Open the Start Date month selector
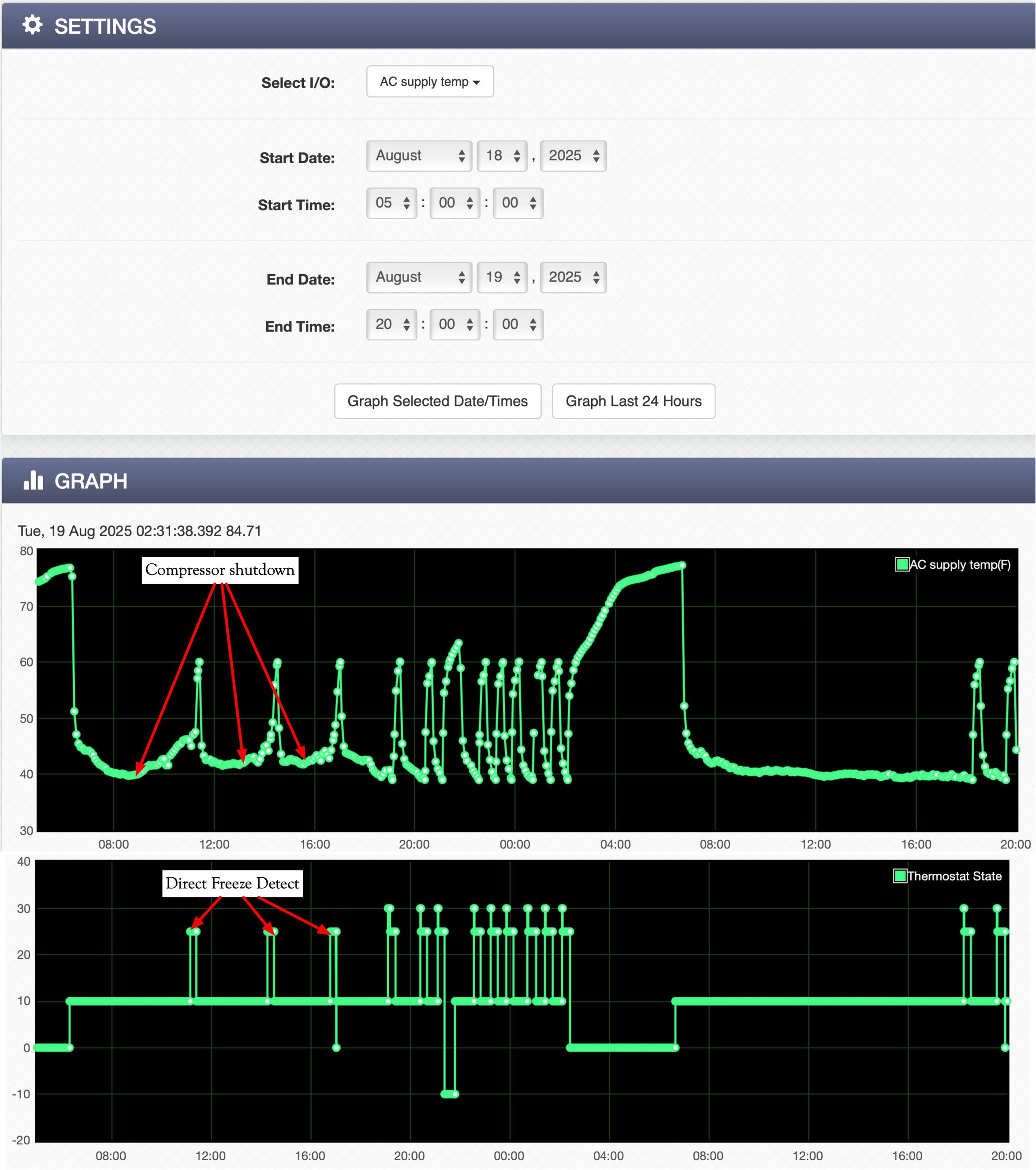Screen dimensions: 1036x1170 tap(419, 156)
